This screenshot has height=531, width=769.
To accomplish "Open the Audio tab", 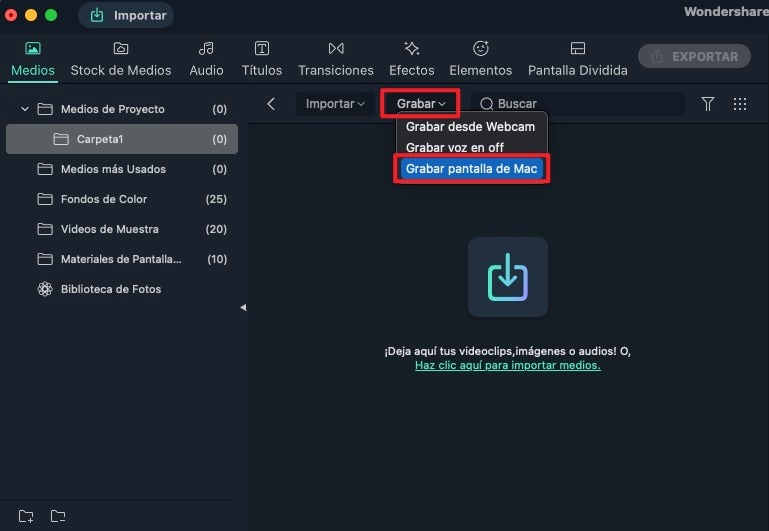I will 206,60.
